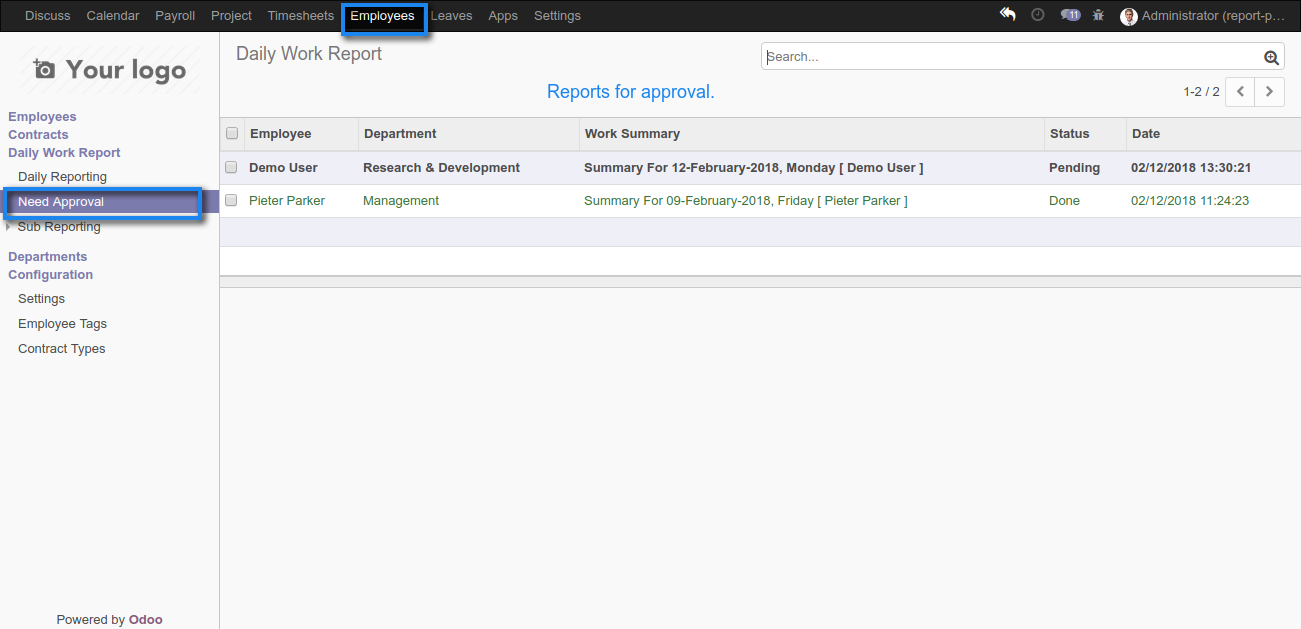
Task: Click the camera icon in Your logo
Action: click(44, 69)
